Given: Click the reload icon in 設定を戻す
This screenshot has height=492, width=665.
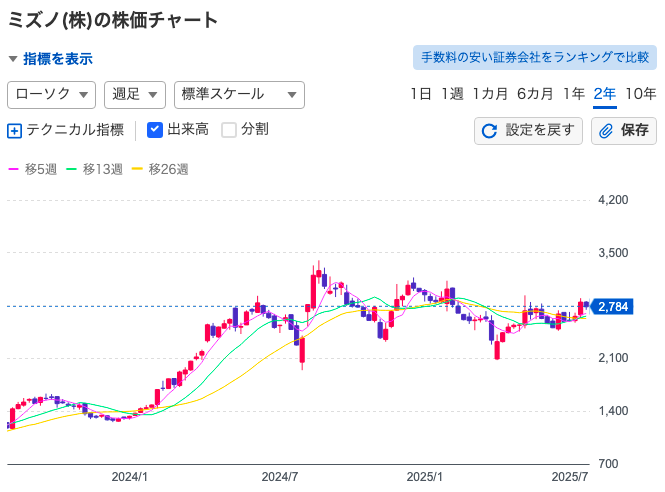Looking at the screenshot, I should [x=489, y=131].
